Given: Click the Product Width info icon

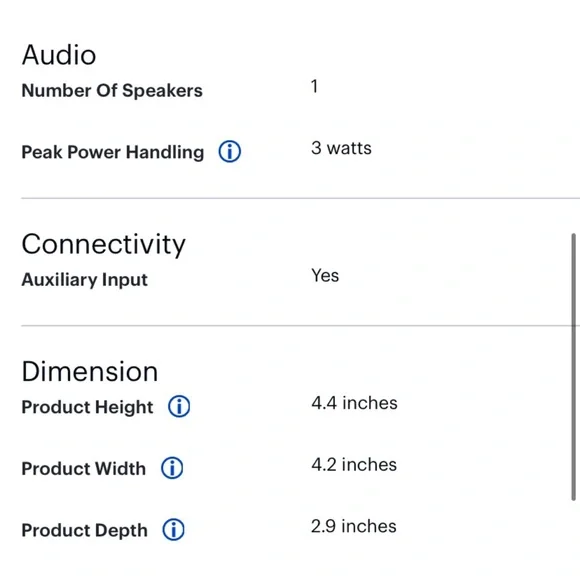Looking at the screenshot, I should tap(172, 468).
